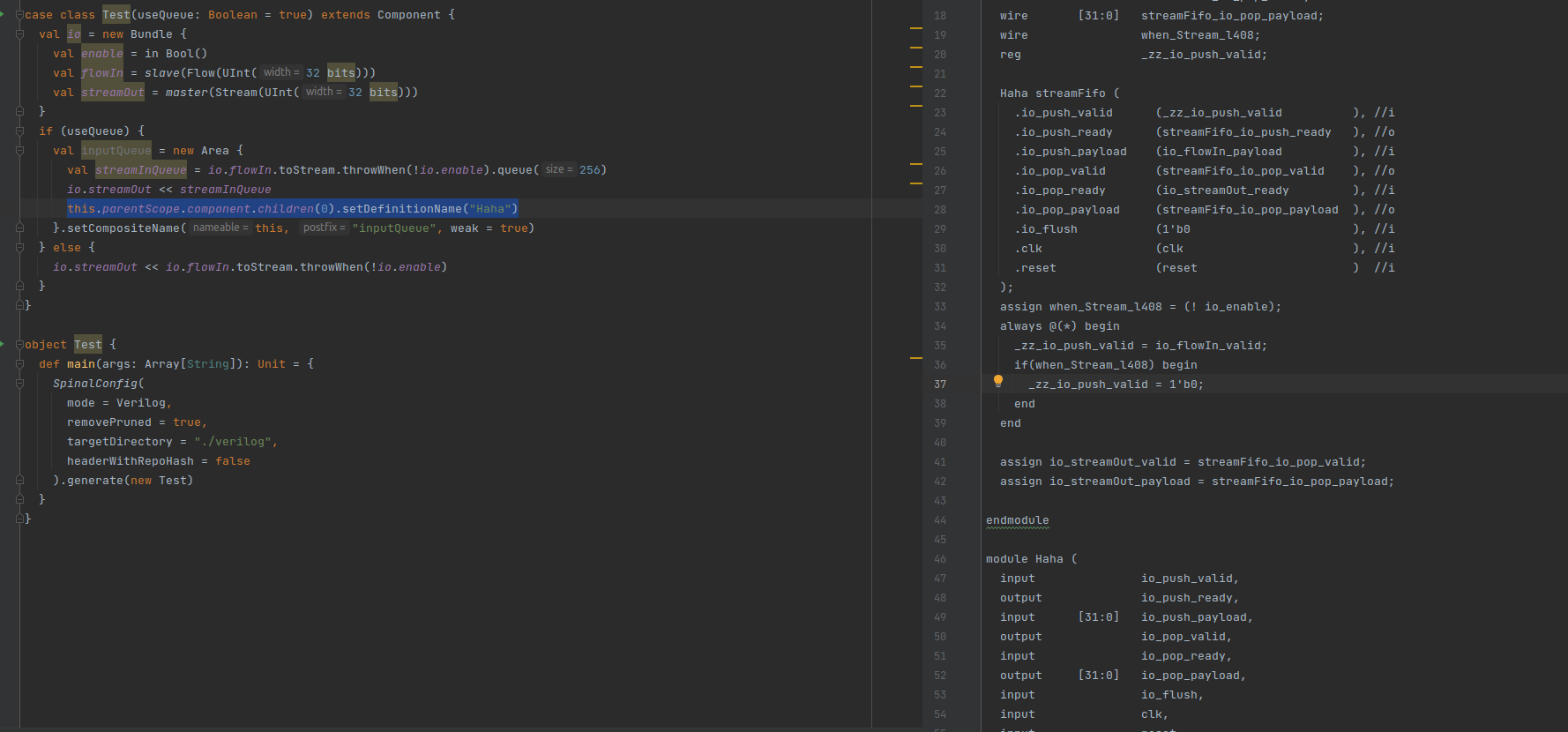Click the Component superclass name
Viewport: 1568px width, 732px height.
tap(409, 15)
